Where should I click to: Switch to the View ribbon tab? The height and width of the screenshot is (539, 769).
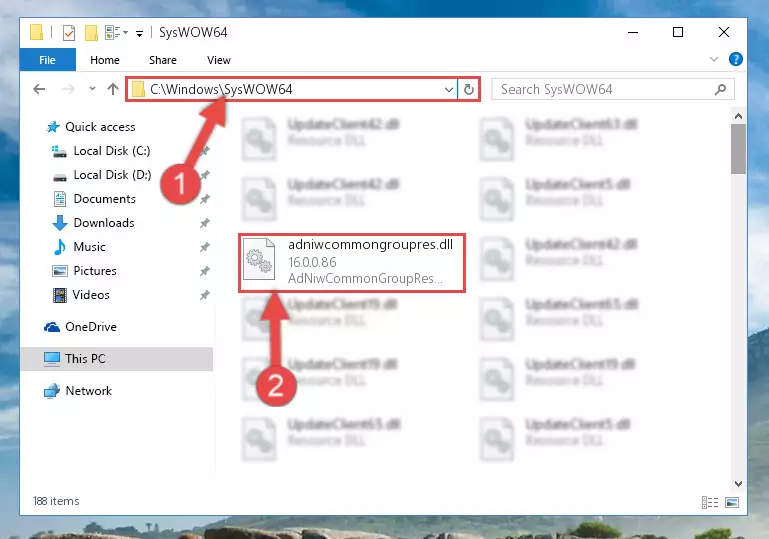coord(219,60)
